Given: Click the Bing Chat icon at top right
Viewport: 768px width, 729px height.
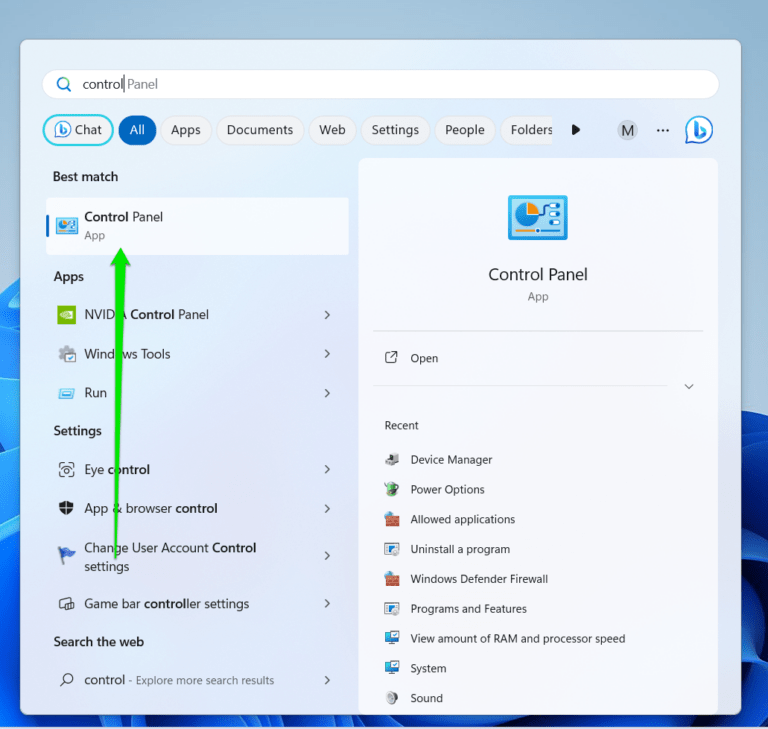Looking at the screenshot, I should [x=698, y=130].
